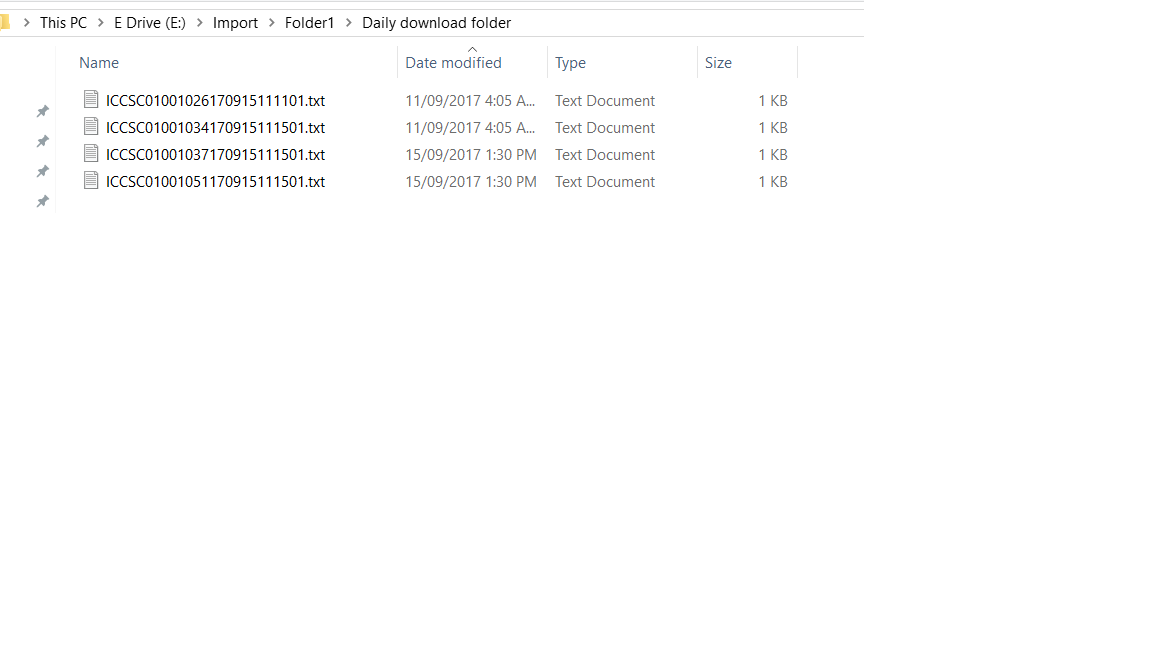Click the text file icon of ICCSC01001026170915111101.txt

point(91,99)
